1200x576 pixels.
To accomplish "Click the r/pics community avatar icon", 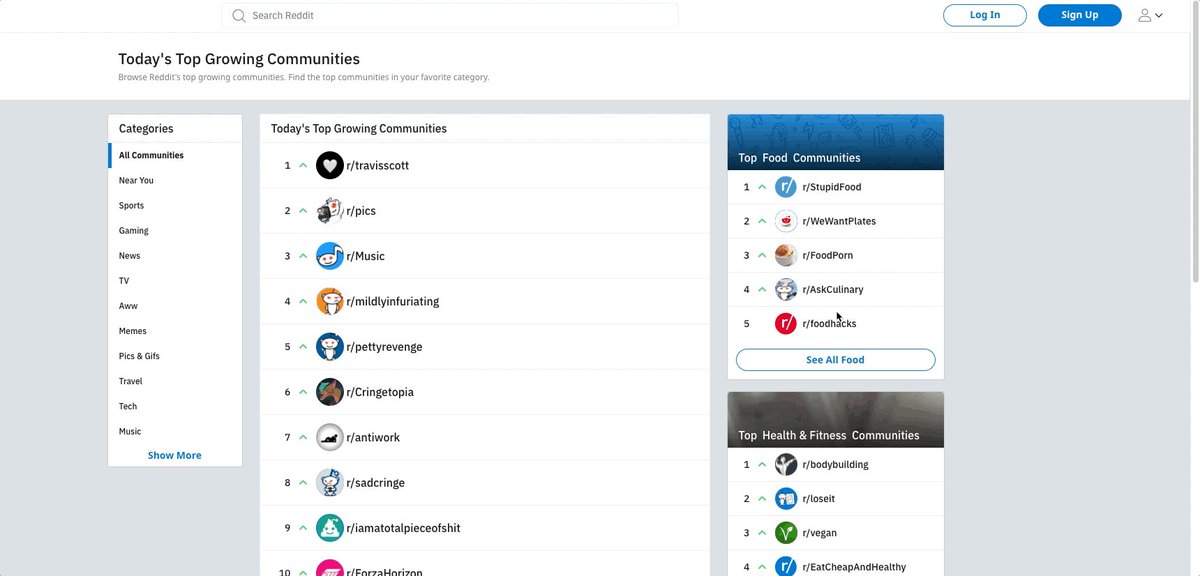I will [x=330, y=211].
